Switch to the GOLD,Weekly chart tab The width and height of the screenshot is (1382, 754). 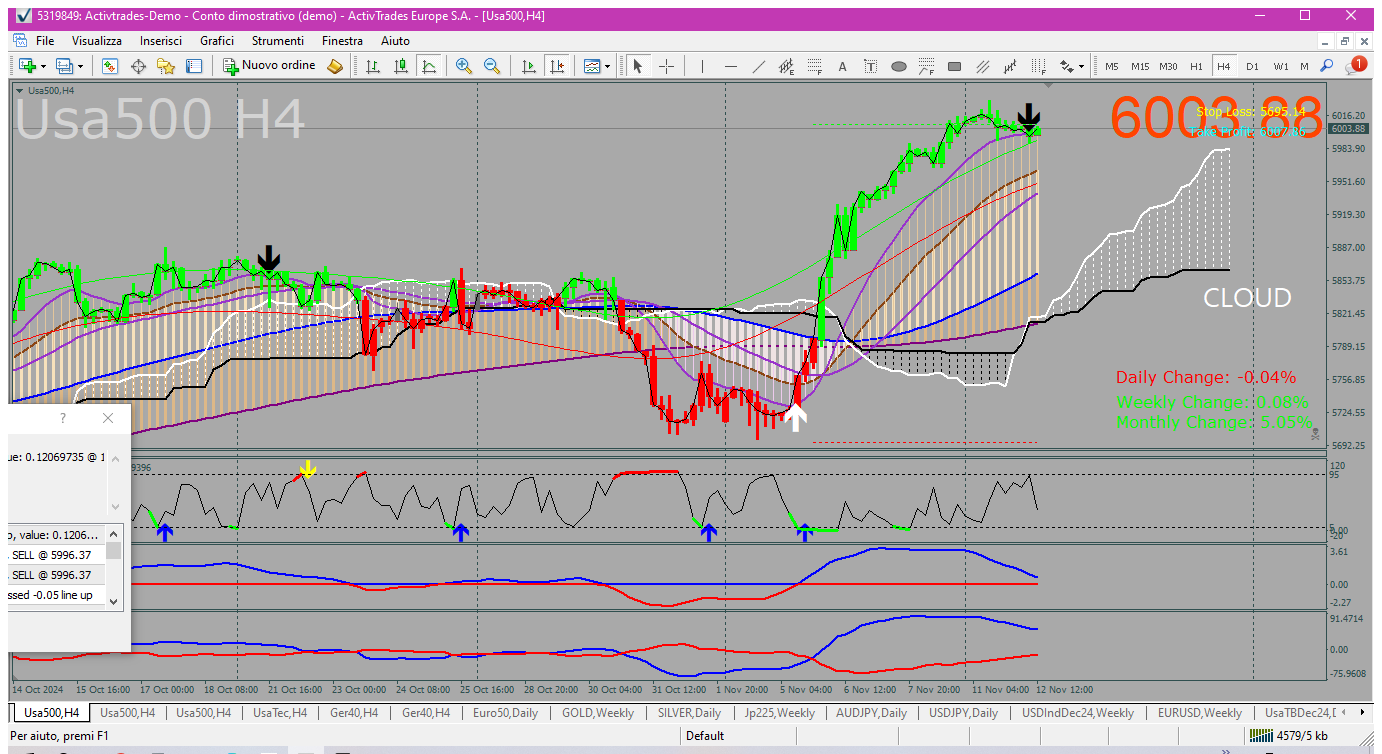598,713
